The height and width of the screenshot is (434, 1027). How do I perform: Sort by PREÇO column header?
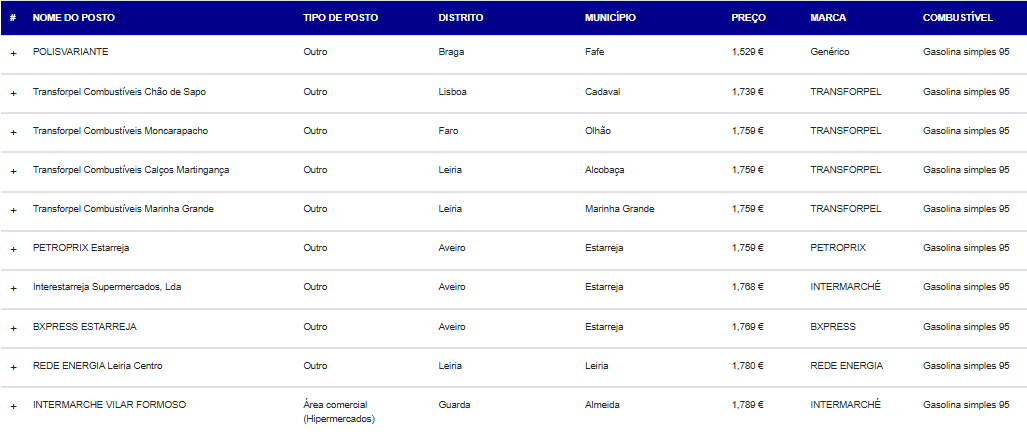749,18
